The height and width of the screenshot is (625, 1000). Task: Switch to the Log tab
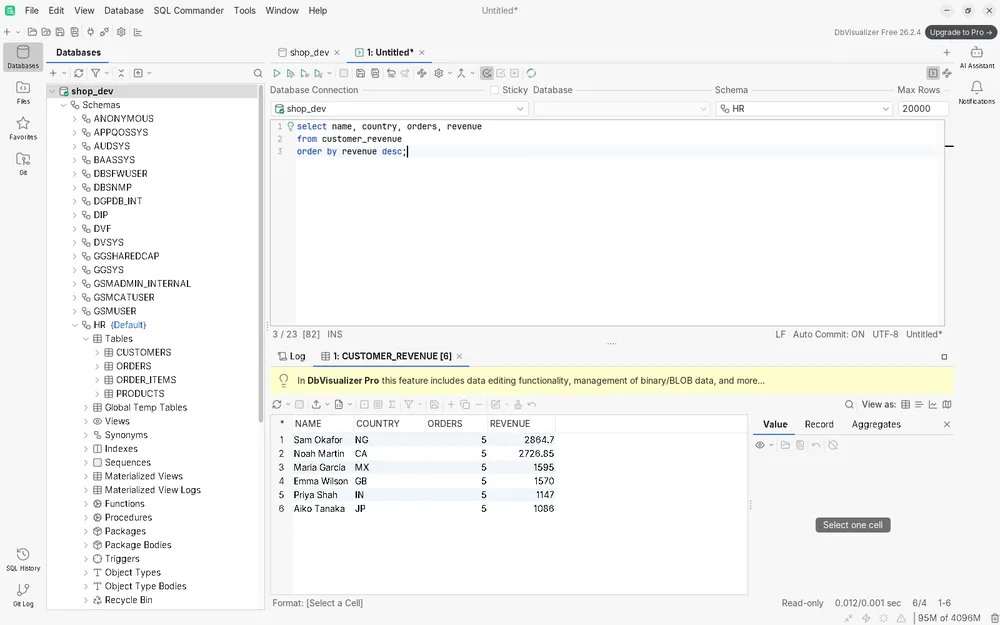point(292,357)
